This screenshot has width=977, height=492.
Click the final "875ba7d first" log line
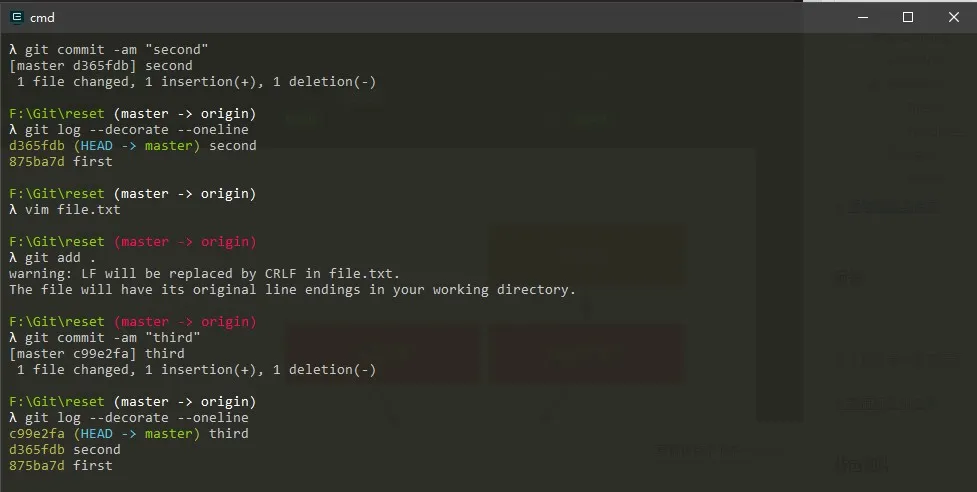point(60,466)
